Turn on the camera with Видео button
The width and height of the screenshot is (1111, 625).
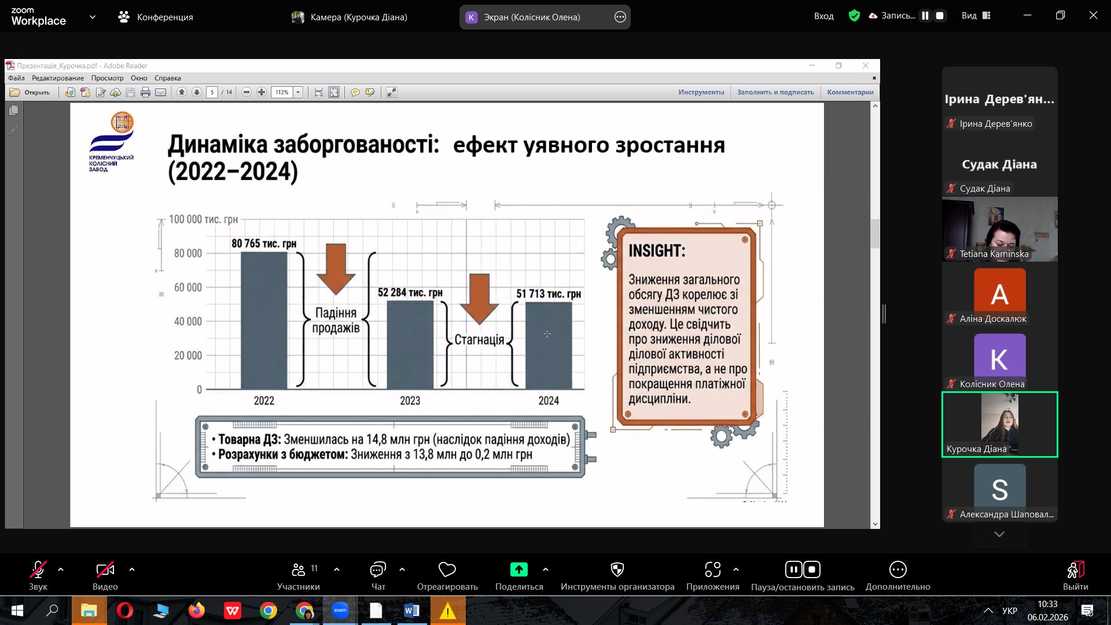pos(105,570)
